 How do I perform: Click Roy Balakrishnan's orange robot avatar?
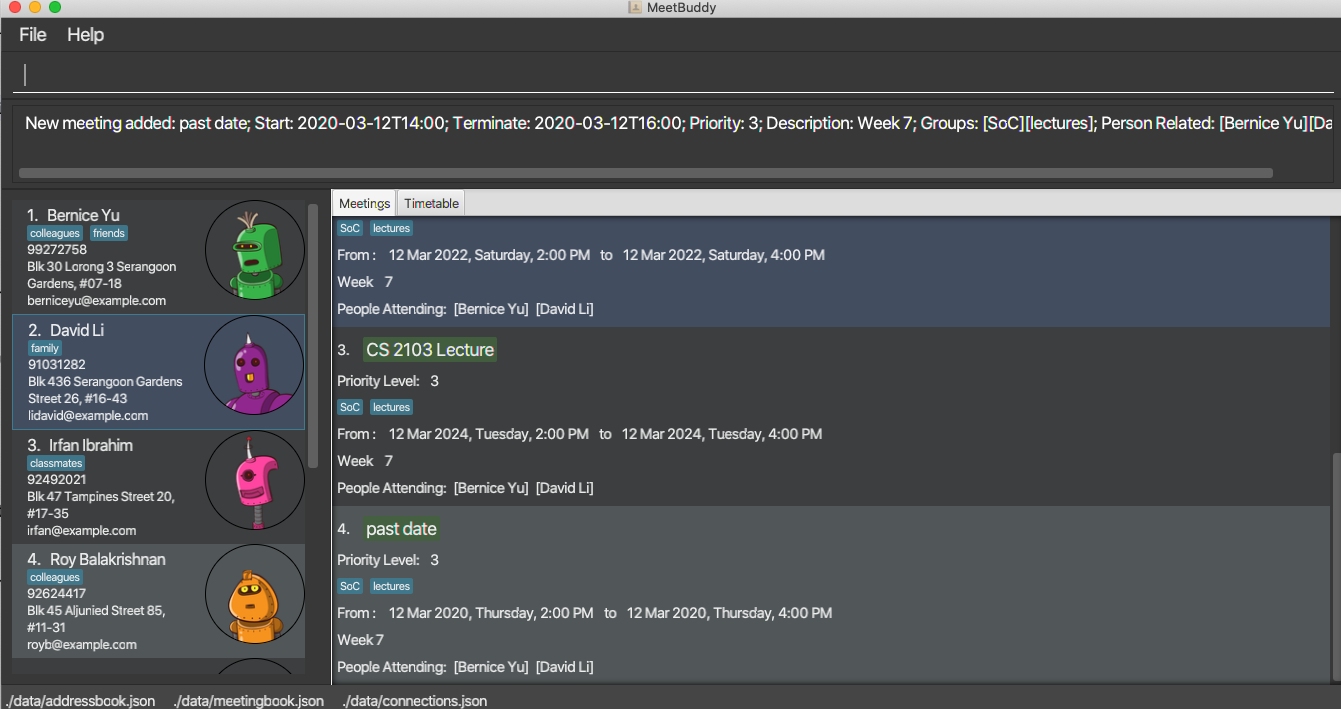coord(254,595)
